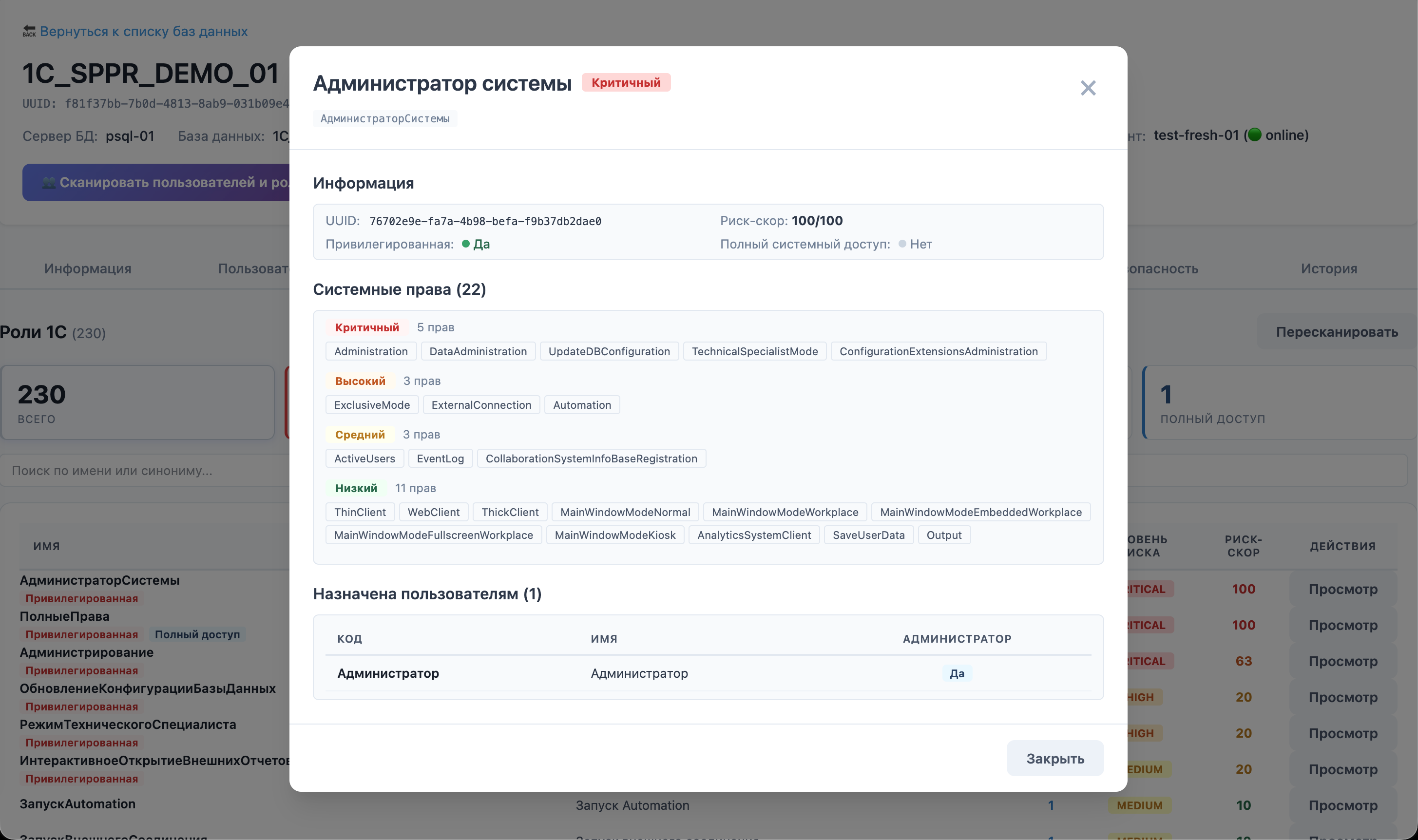Focus the search by name or synonym field

point(141,470)
